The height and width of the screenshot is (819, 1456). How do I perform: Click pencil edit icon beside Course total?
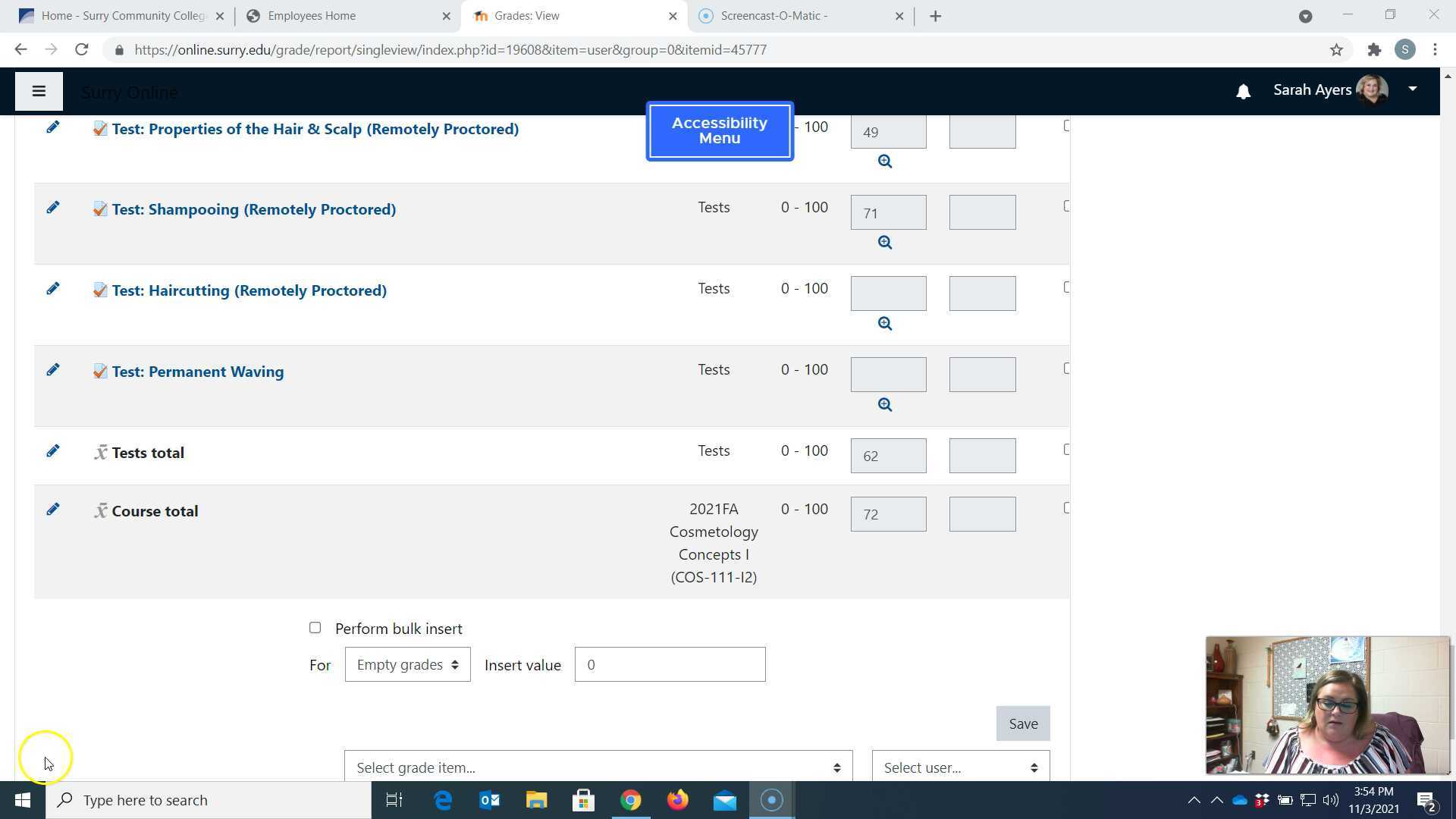pos(52,510)
